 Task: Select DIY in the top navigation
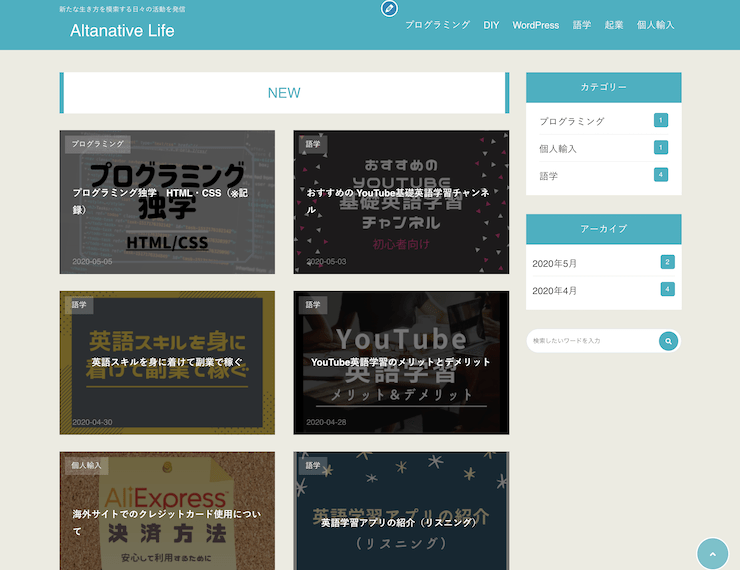point(491,25)
